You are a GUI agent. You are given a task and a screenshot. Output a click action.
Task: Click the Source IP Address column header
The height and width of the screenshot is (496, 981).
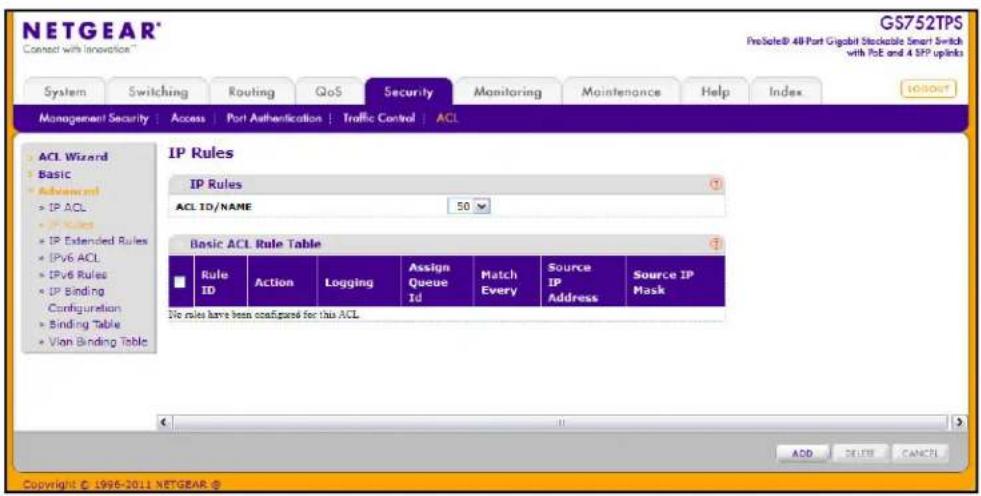(583, 282)
